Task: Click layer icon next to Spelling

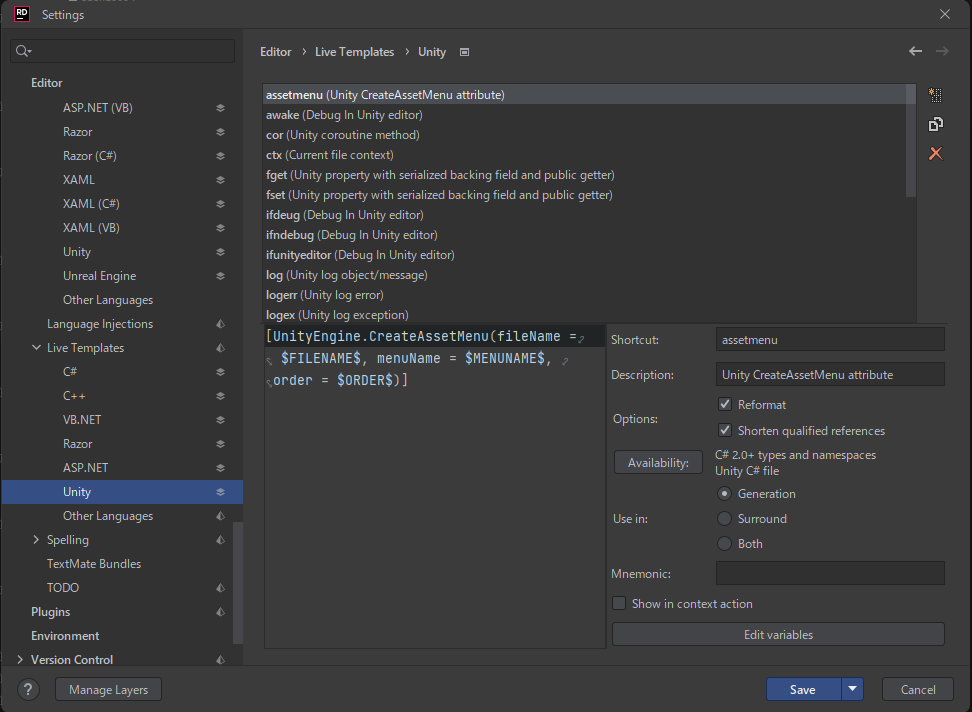Action: 220,540
